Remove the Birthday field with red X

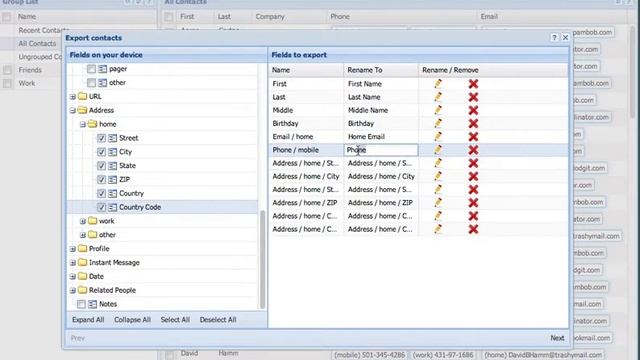point(473,123)
